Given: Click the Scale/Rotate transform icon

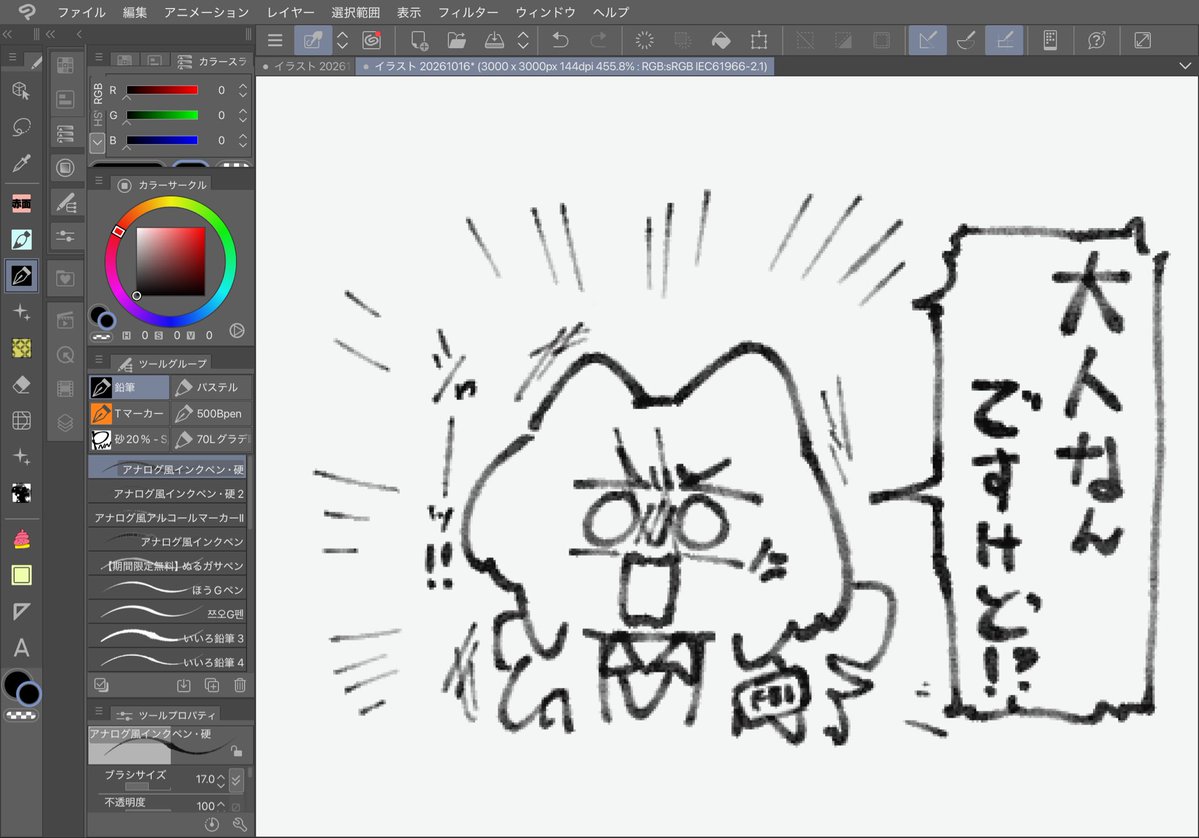Looking at the screenshot, I should (759, 40).
